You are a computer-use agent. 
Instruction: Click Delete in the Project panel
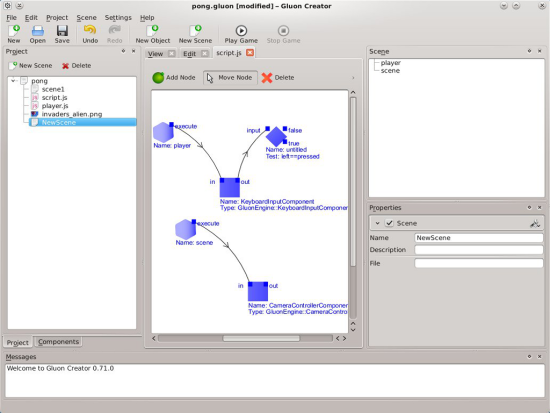tap(76, 66)
